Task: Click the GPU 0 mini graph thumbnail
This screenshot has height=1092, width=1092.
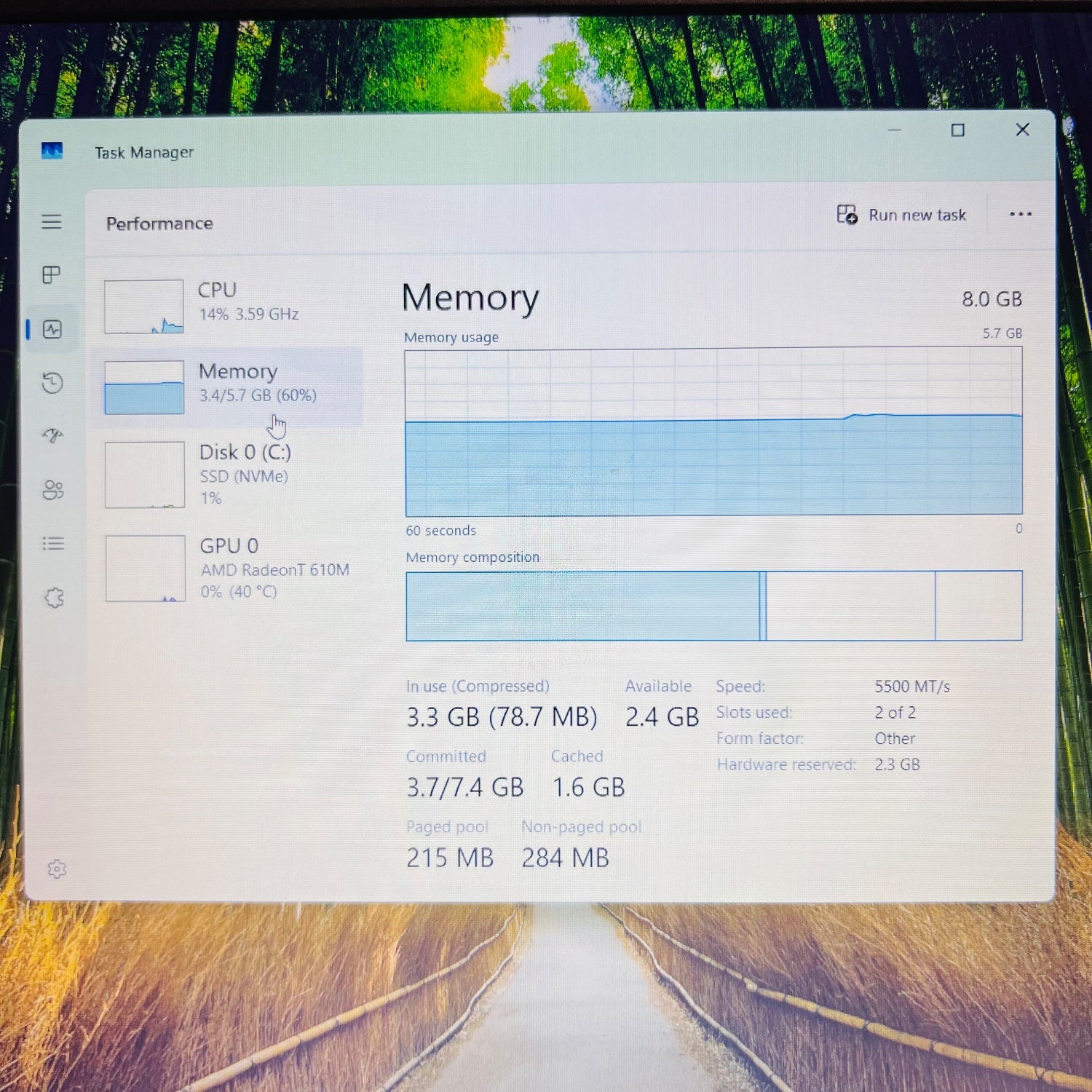Action: pyautogui.click(x=146, y=569)
